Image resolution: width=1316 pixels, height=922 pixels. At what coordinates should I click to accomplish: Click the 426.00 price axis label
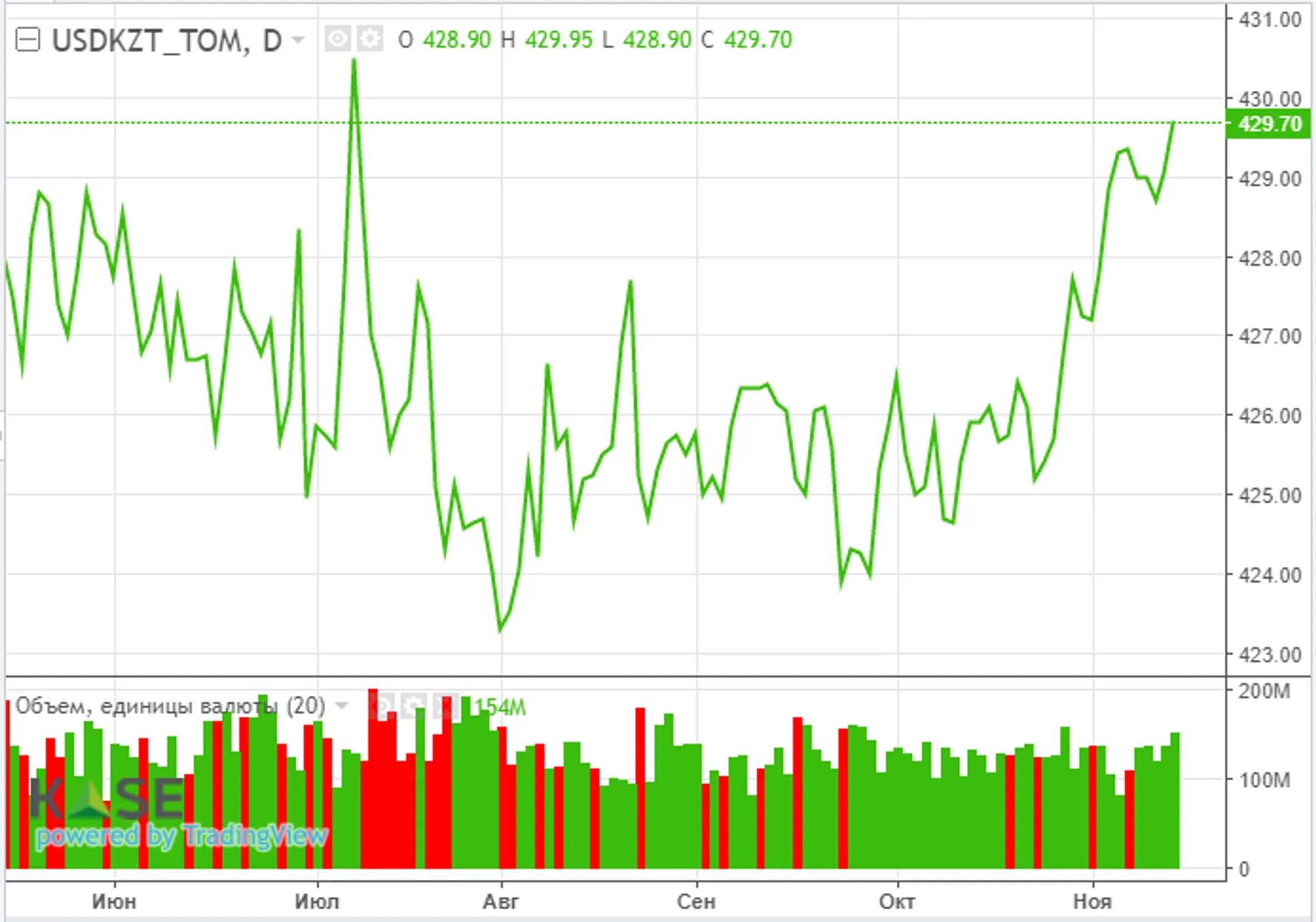coord(1270,416)
